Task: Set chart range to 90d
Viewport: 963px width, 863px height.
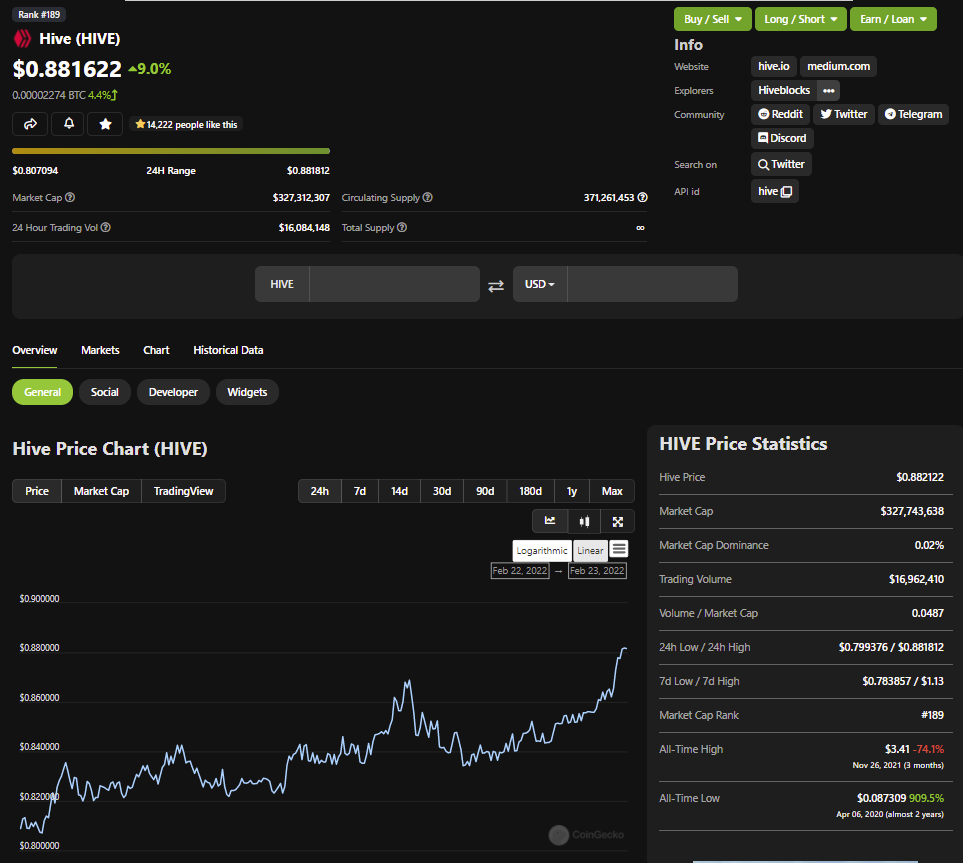Action: coord(485,491)
